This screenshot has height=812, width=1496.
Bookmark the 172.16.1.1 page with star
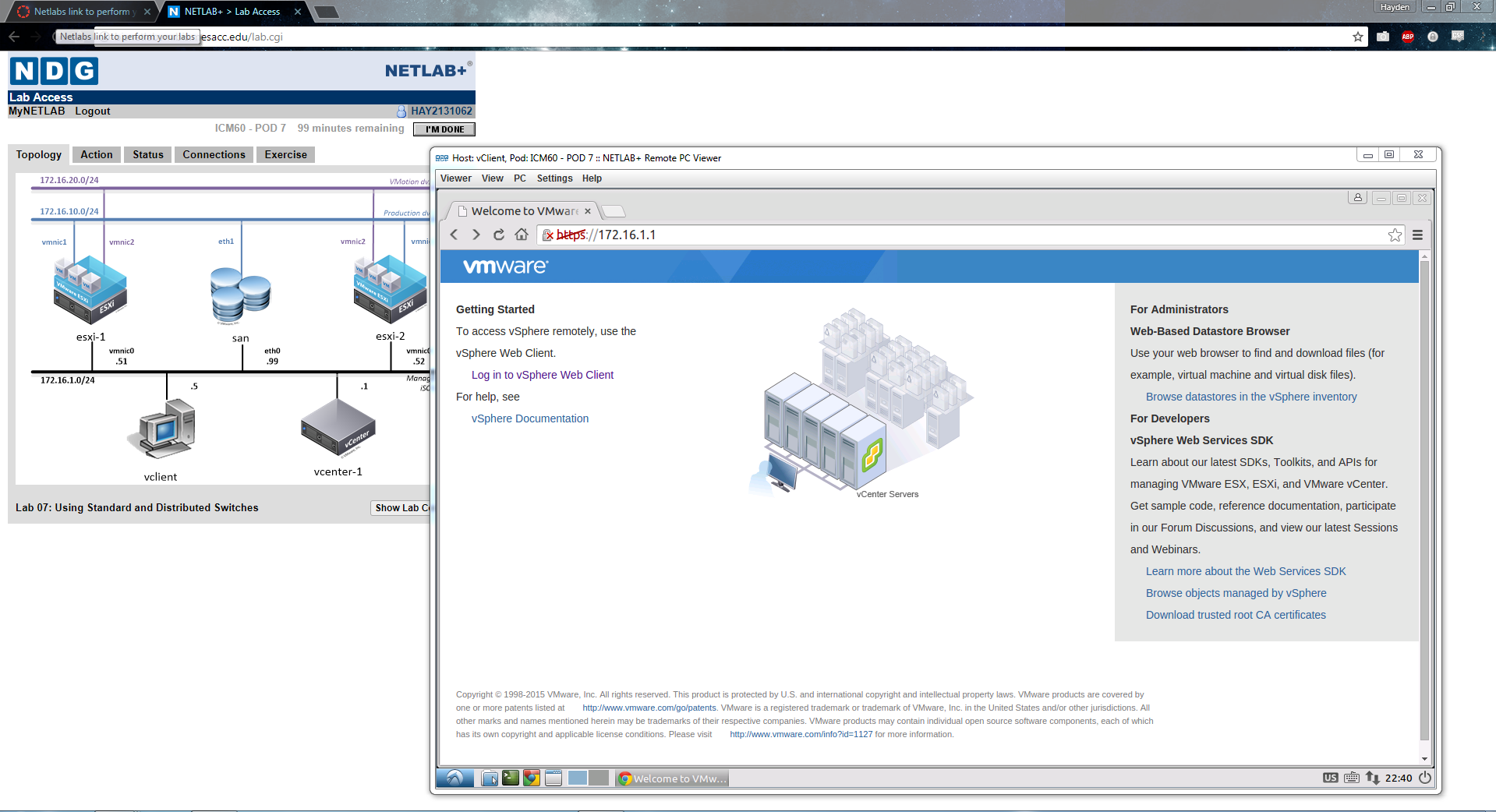1395,235
